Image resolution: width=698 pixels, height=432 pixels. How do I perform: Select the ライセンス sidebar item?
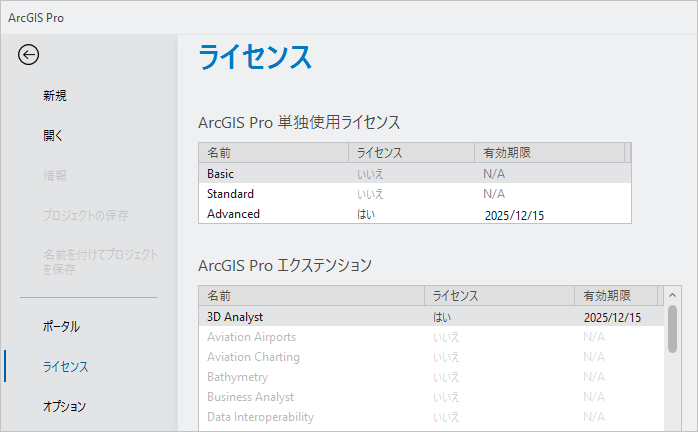65,367
